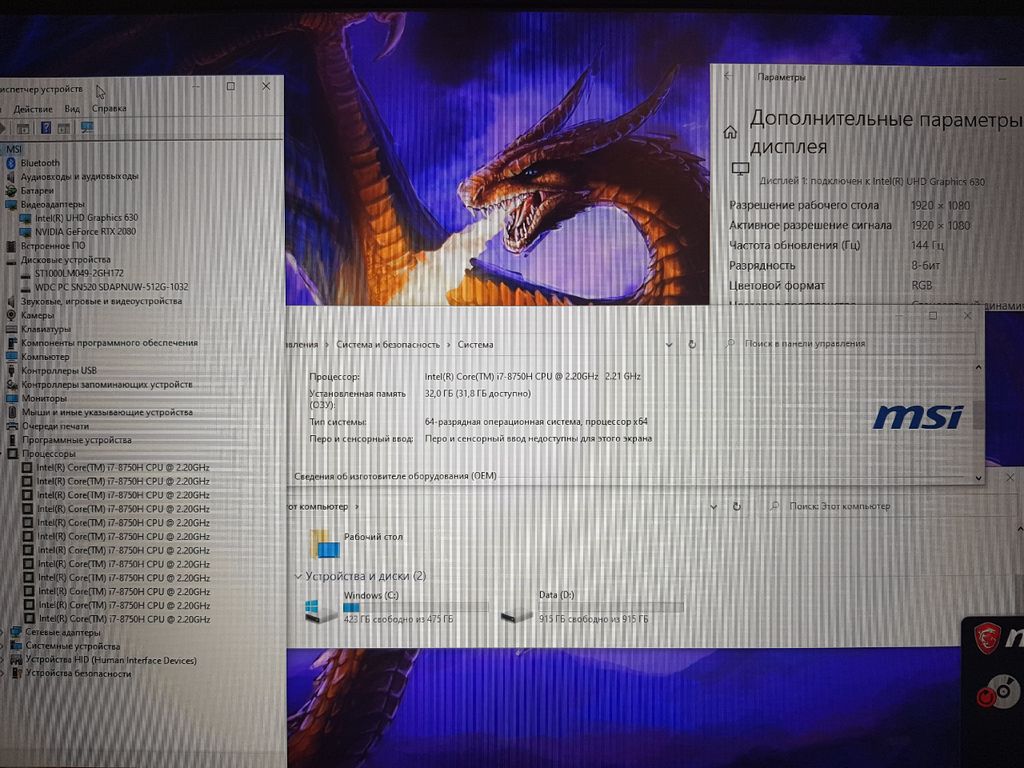Select the Видеоадаптеры category
Viewport: 1024px width, 768px height.
click(x=52, y=204)
